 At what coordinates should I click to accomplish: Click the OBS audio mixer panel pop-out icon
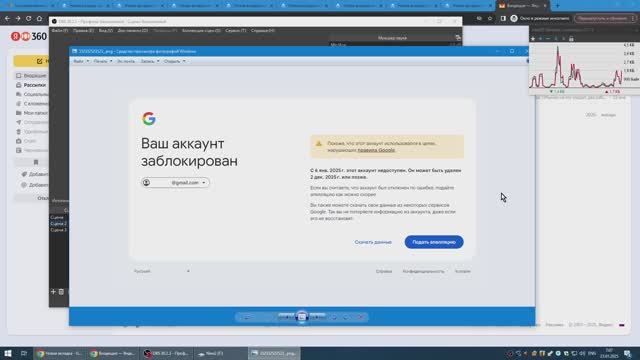(458, 38)
